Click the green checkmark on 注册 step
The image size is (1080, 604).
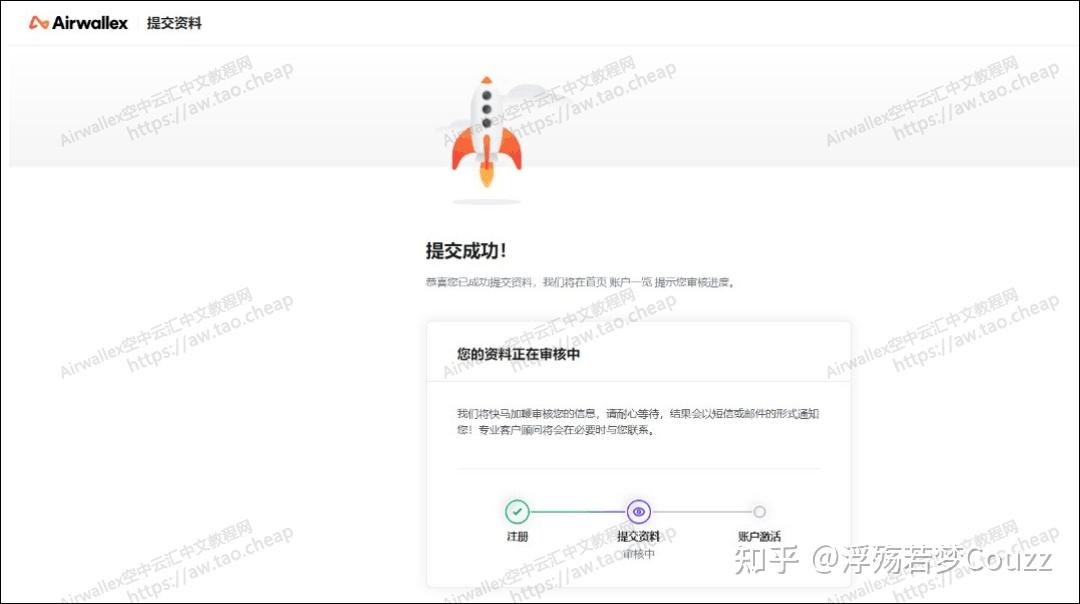coord(517,511)
